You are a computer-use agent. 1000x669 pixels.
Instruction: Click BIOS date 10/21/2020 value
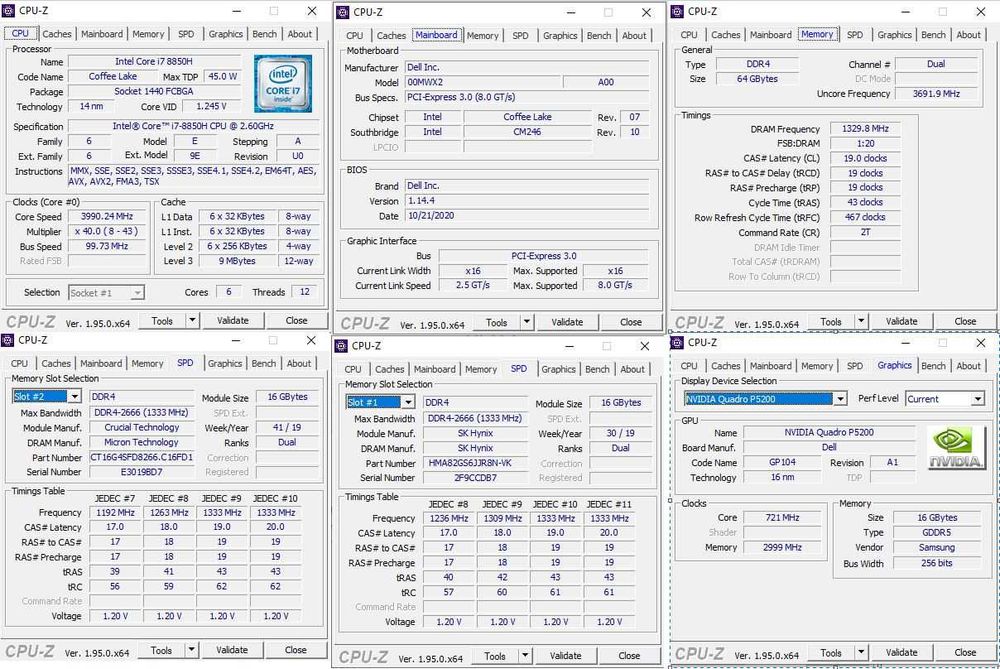(x=527, y=216)
